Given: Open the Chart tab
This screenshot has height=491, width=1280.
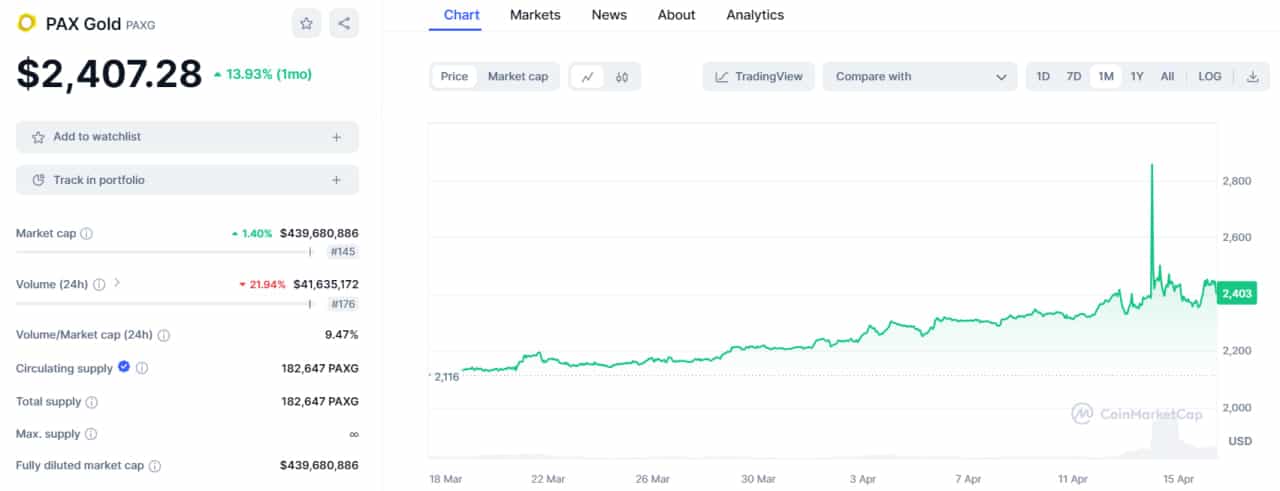Looking at the screenshot, I should point(461,15).
